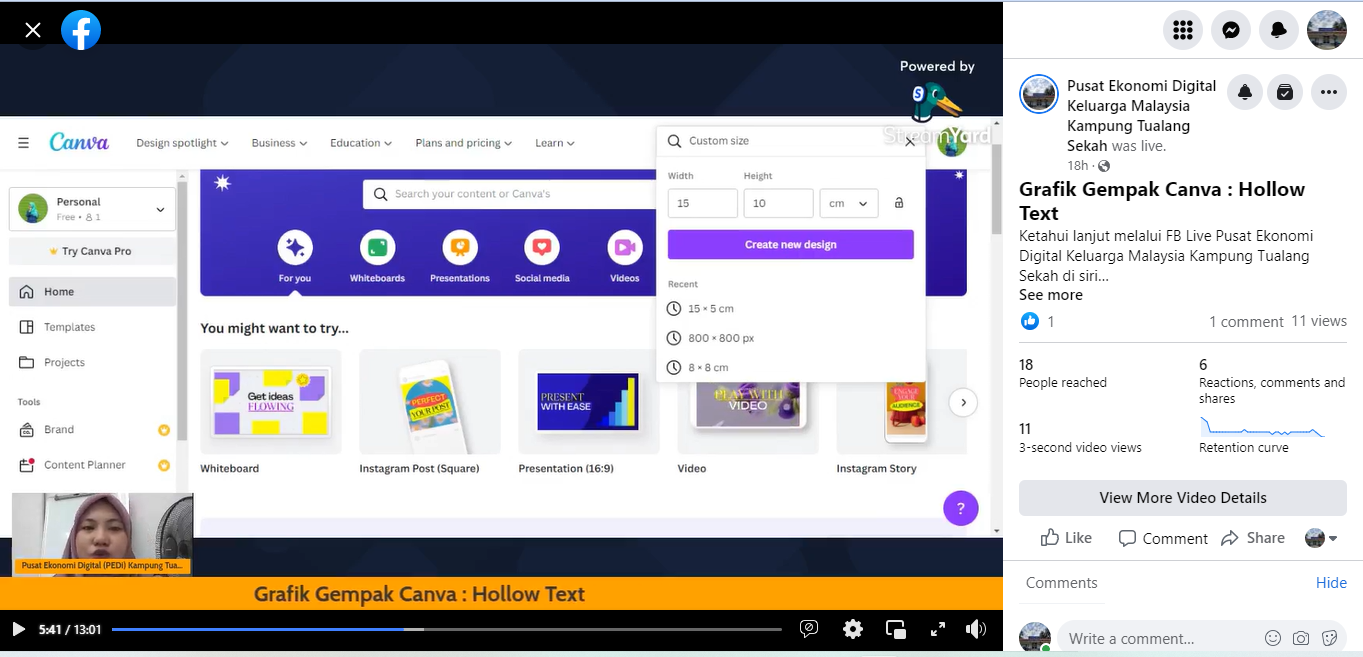Open the Instagram Story thumbnail
Viewport: 1363px width, 657px height.
click(x=902, y=402)
